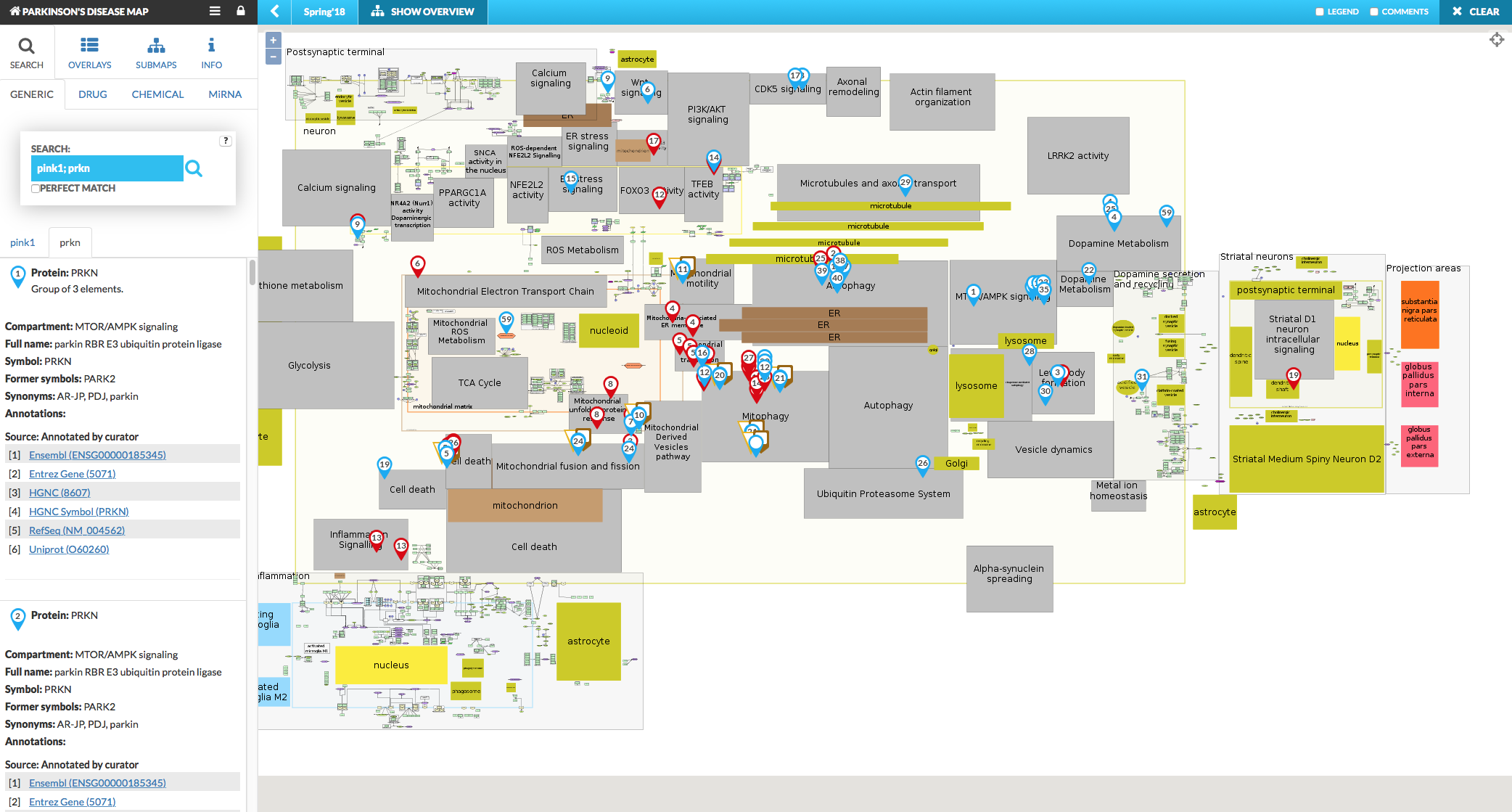Collapse the panel with back chevron
This screenshot has height=812, width=1512.
[275, 12]
